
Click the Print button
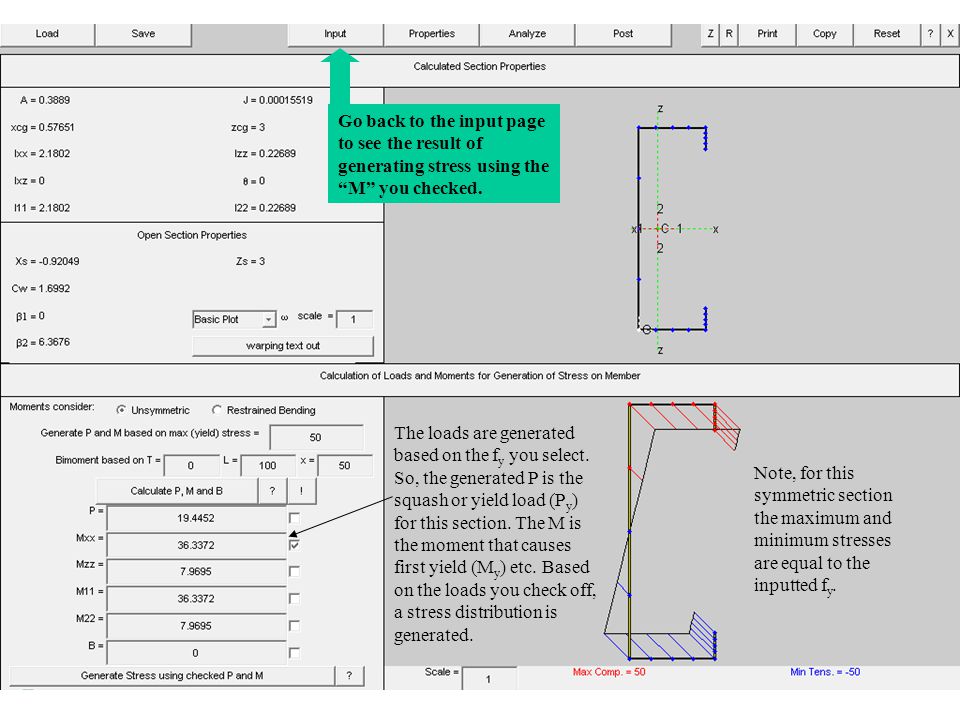[x=767, y=34]
